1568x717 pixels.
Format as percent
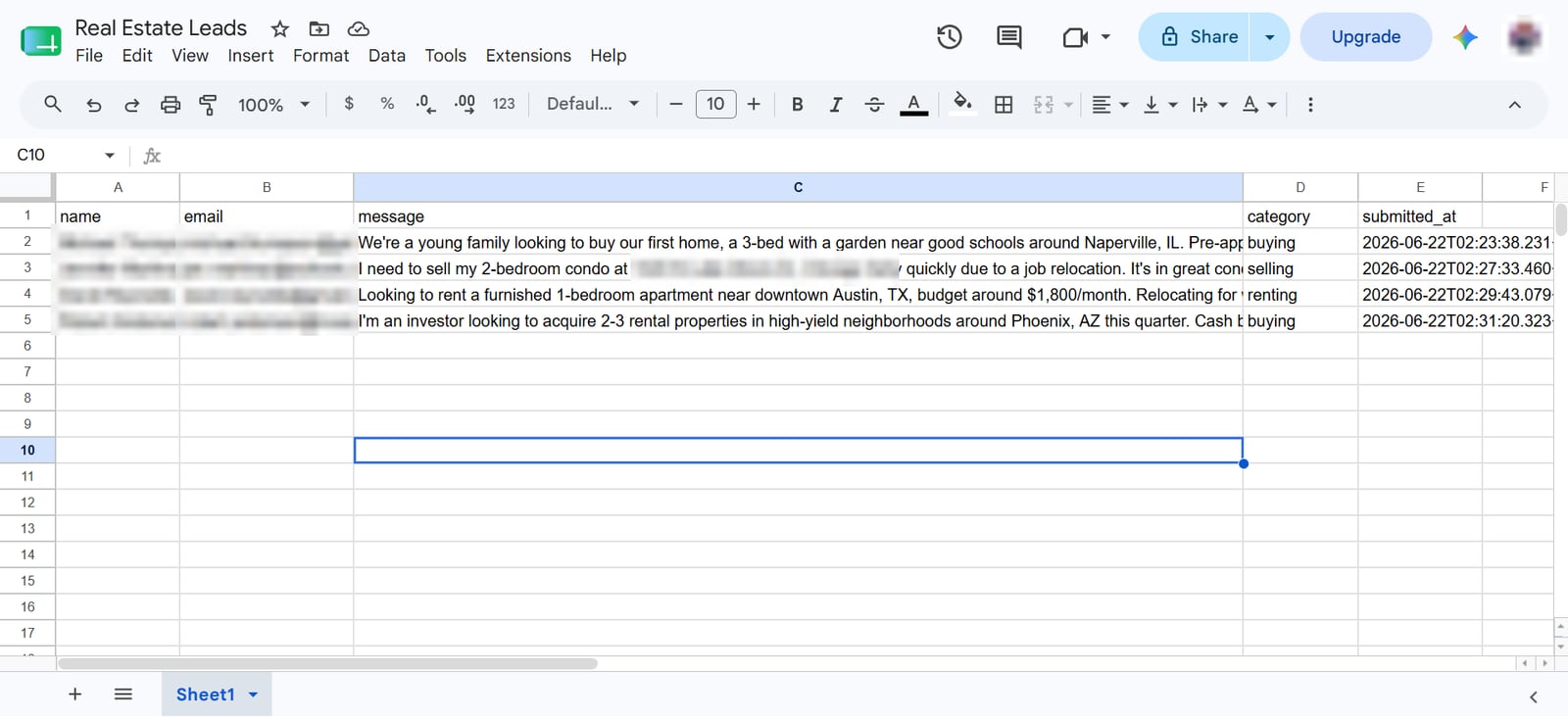click(387, 104)
